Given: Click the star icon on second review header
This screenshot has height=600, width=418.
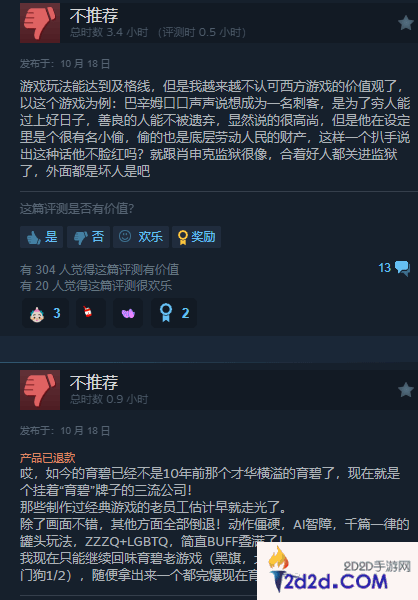Looking at the screenshot, I should click(405, 390).
